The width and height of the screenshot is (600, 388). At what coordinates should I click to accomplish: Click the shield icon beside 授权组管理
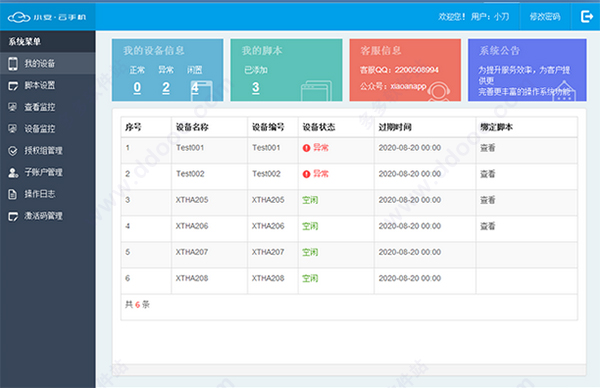pyautogui.click(x=13, y=151)
